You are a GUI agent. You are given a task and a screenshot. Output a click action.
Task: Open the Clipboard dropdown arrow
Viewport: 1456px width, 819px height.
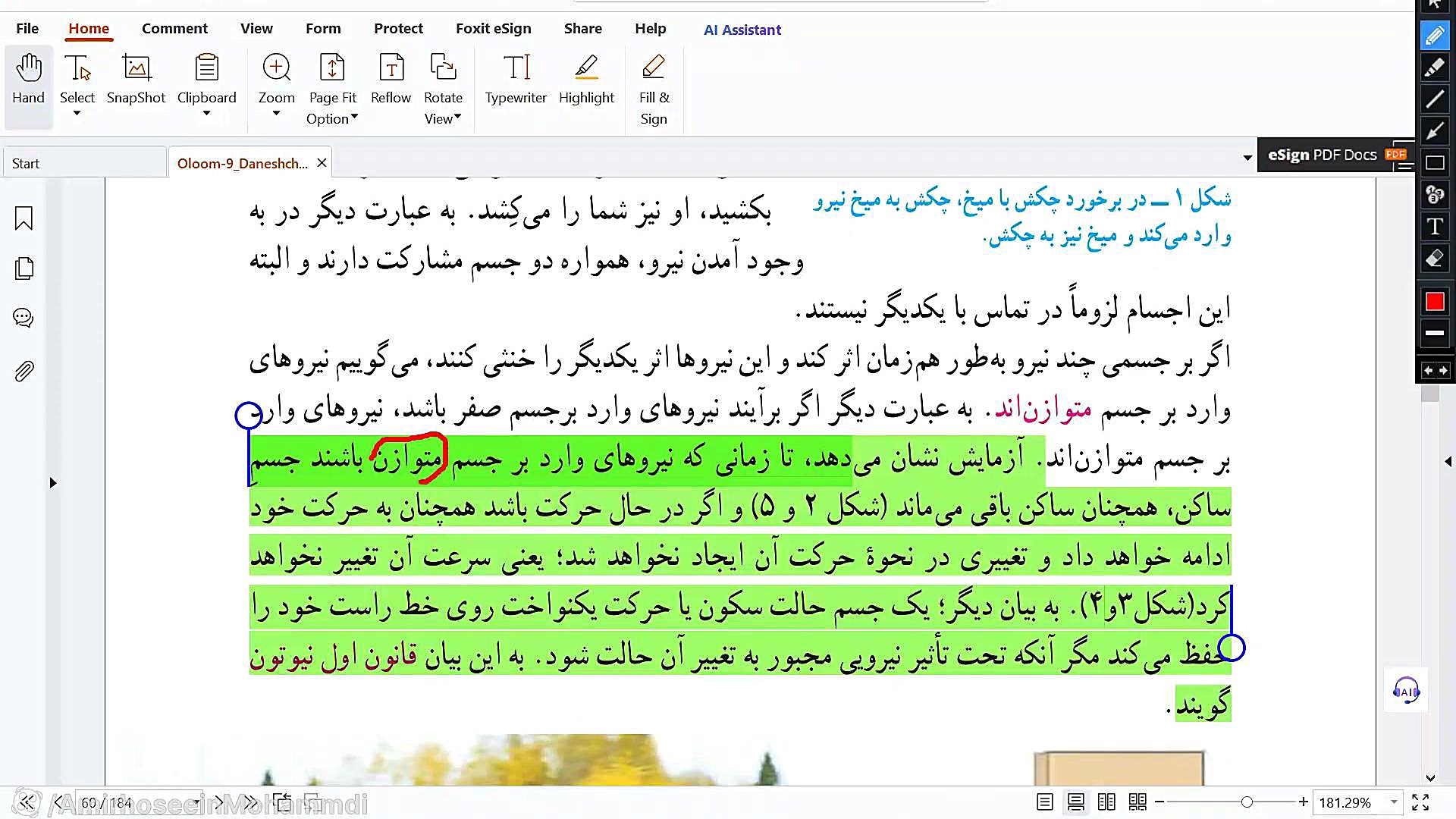206,115
